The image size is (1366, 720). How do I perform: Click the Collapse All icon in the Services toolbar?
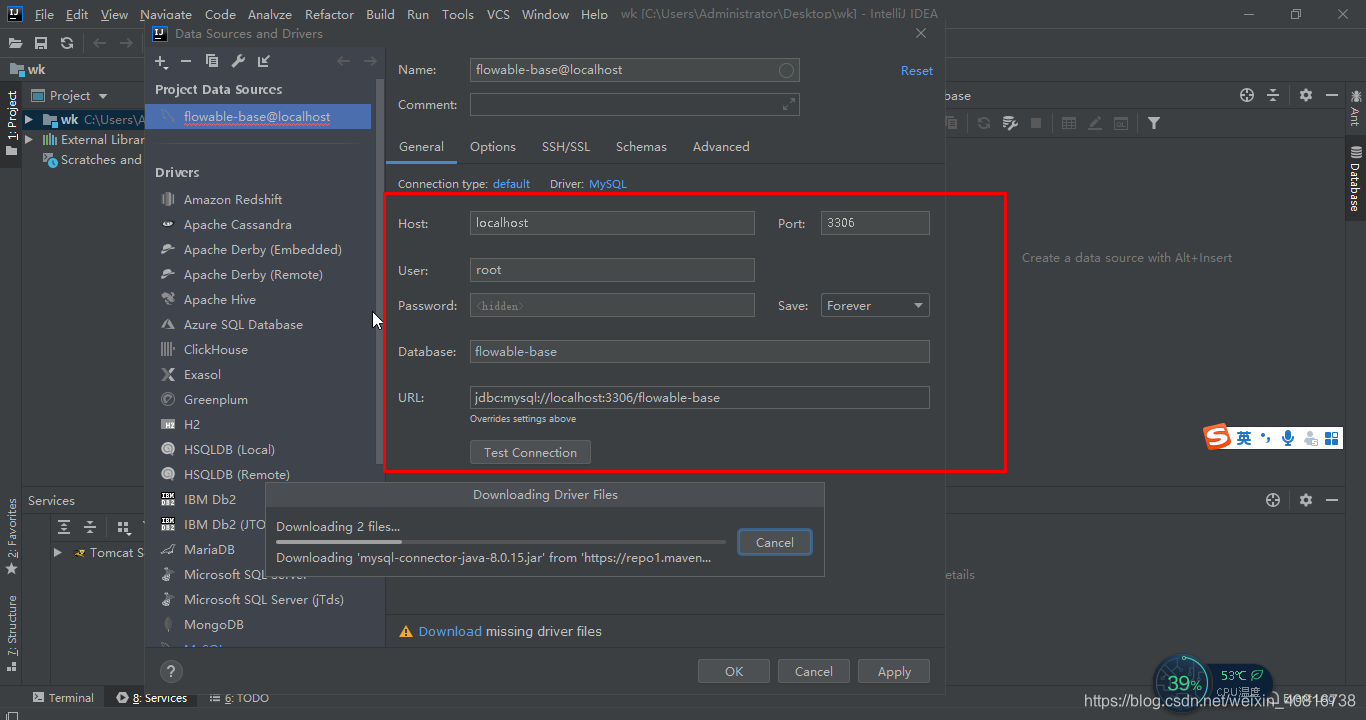(x=90, y=527)
